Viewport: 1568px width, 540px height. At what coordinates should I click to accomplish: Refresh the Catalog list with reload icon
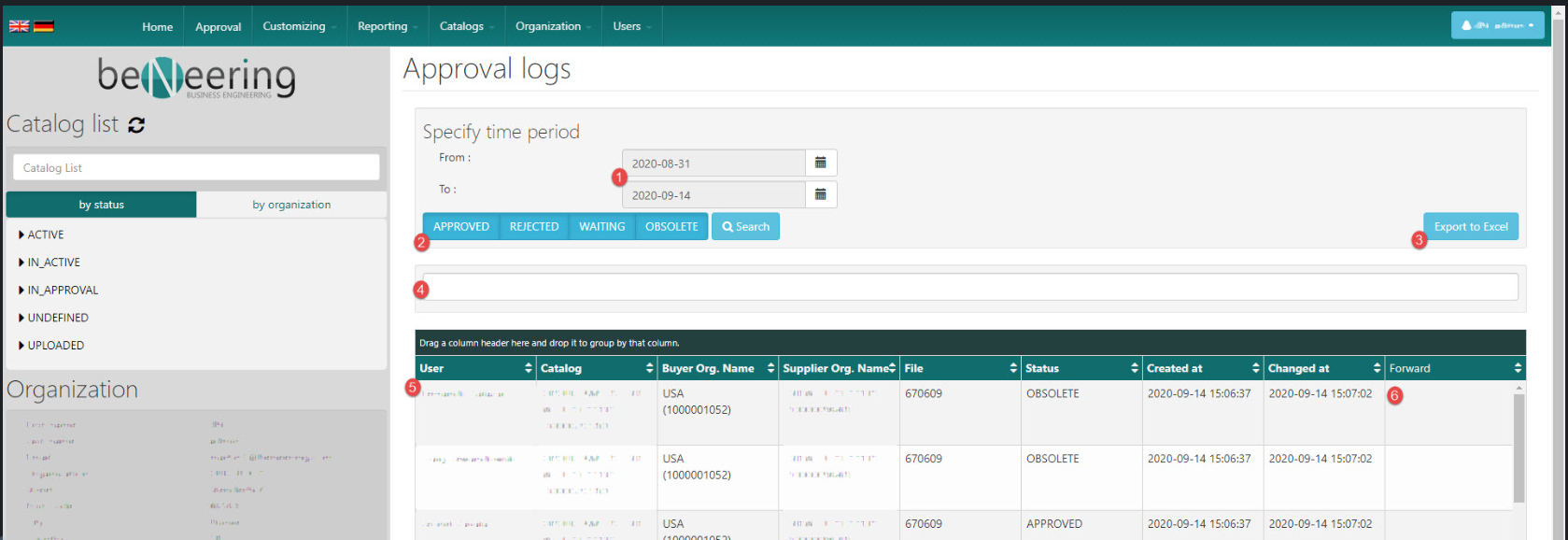point(136,125)
